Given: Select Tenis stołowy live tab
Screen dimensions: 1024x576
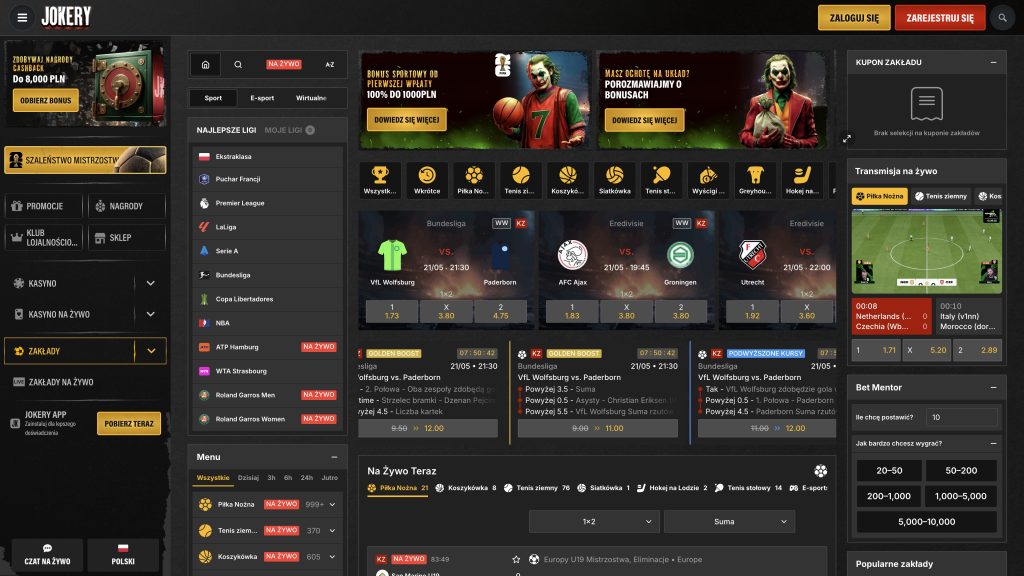Looking at the screenshot, I should [x=750, y=488].
